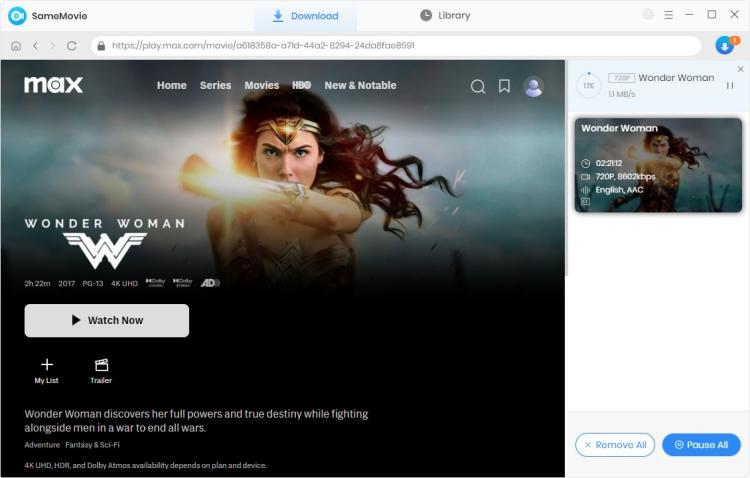Go to browser home icon
The height and width of the screenshot is (478, 750).
point(16,46)
